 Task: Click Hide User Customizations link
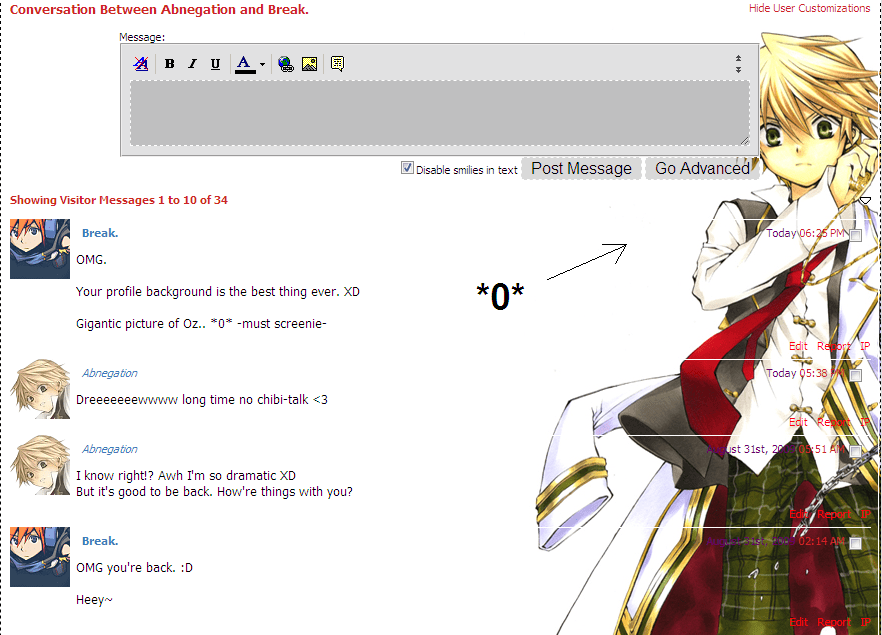point(809,8)
